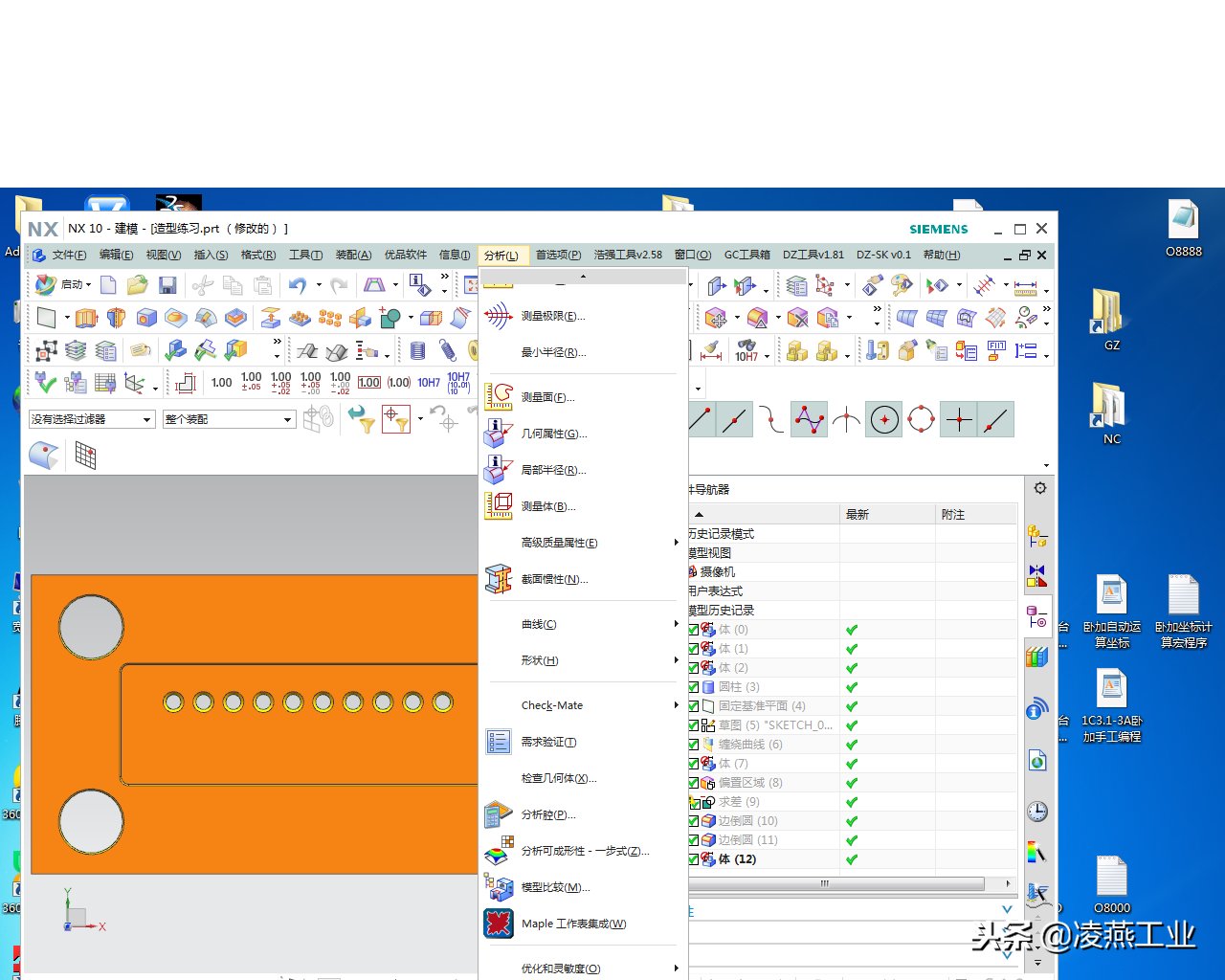Click the 10H7 fit tolerance icon
This screenshot has width=1225, height=980.
pos(429,383)
